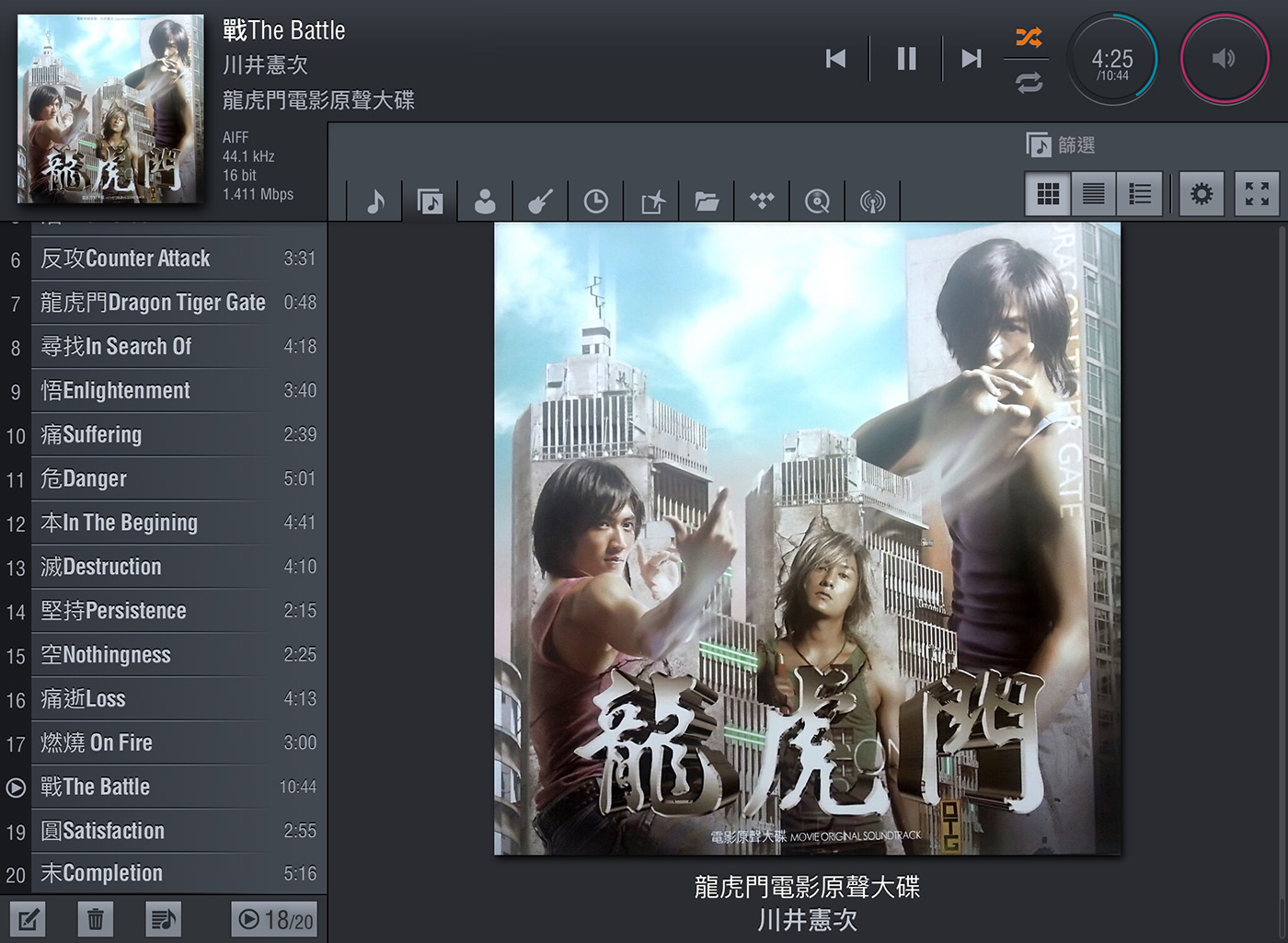Open the 篩選 filter option
1288x943 pixels.
1061,144
